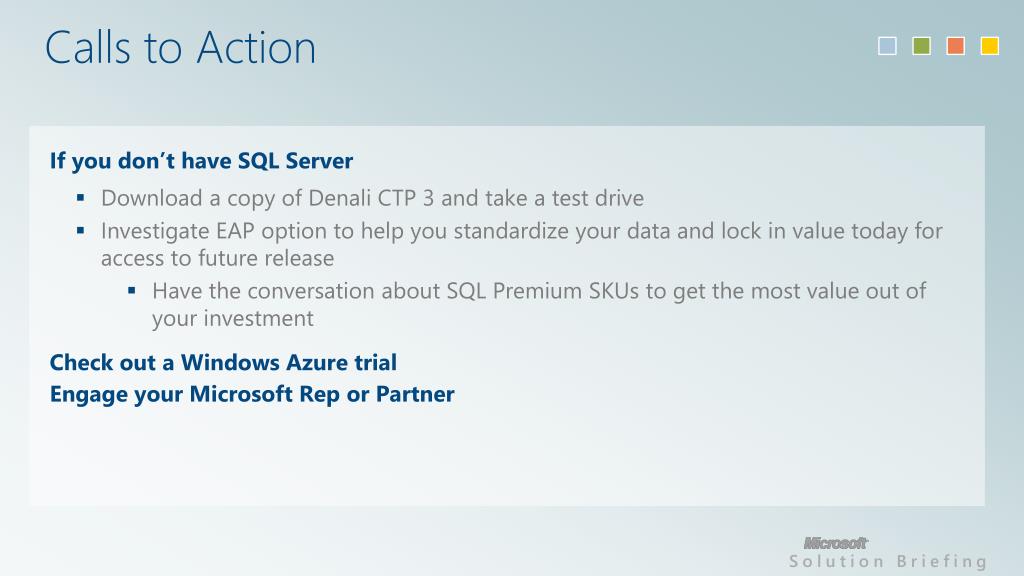Image resolution: width=1024 pixels, height=576 pixels.
Task: Select the Calls to Action title
Action: click(180, 48)
